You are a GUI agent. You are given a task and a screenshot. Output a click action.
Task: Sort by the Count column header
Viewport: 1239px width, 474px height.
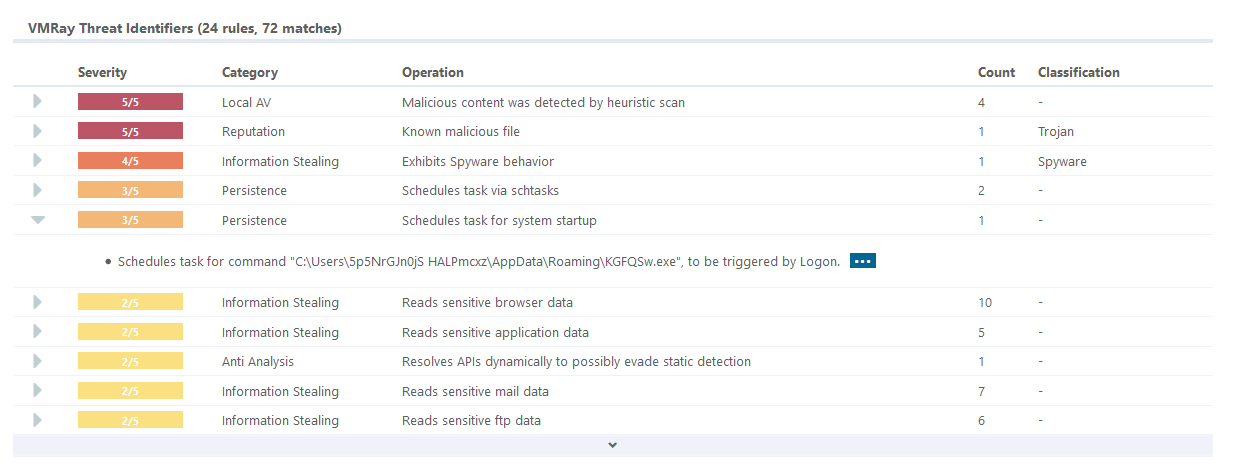click(x=996, y=72)
